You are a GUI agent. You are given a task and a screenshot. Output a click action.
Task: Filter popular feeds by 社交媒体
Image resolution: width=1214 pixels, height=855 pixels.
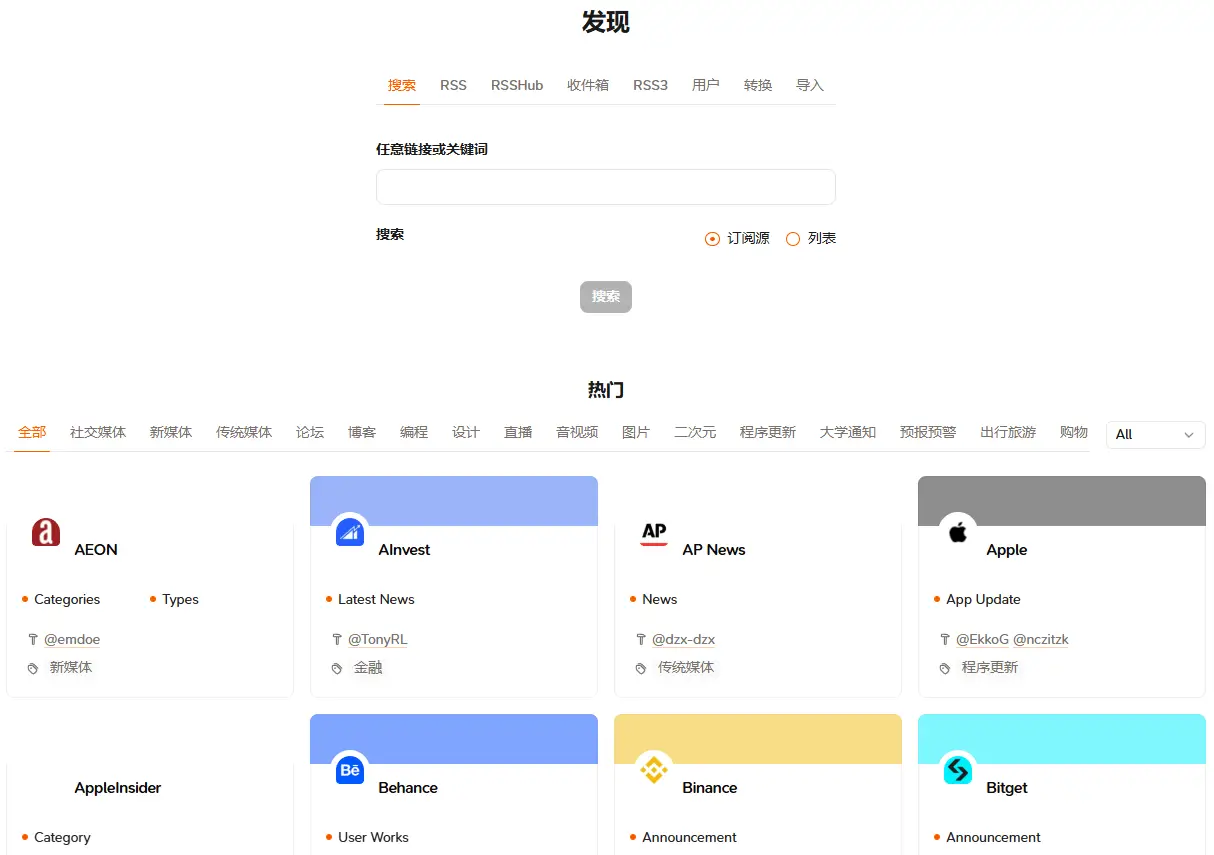[98, 433]
